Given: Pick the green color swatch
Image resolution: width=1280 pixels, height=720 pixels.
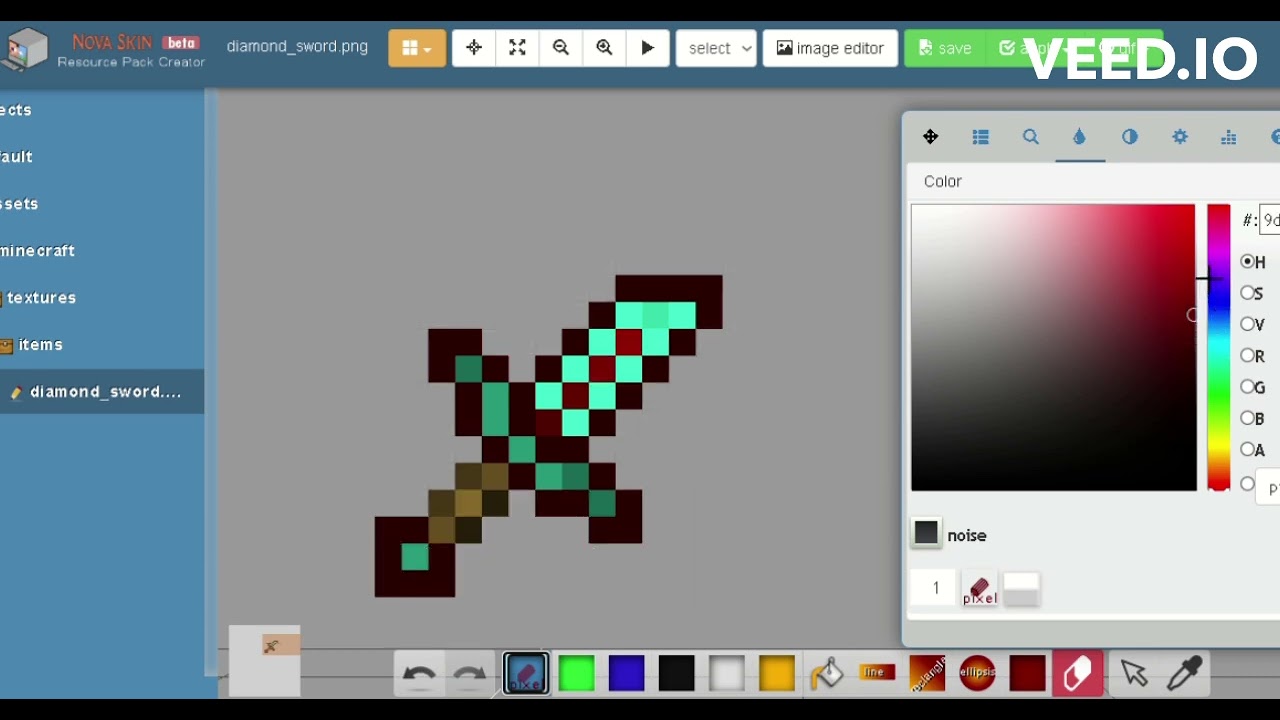Looking at the screenshot, I should pos(576,673).
